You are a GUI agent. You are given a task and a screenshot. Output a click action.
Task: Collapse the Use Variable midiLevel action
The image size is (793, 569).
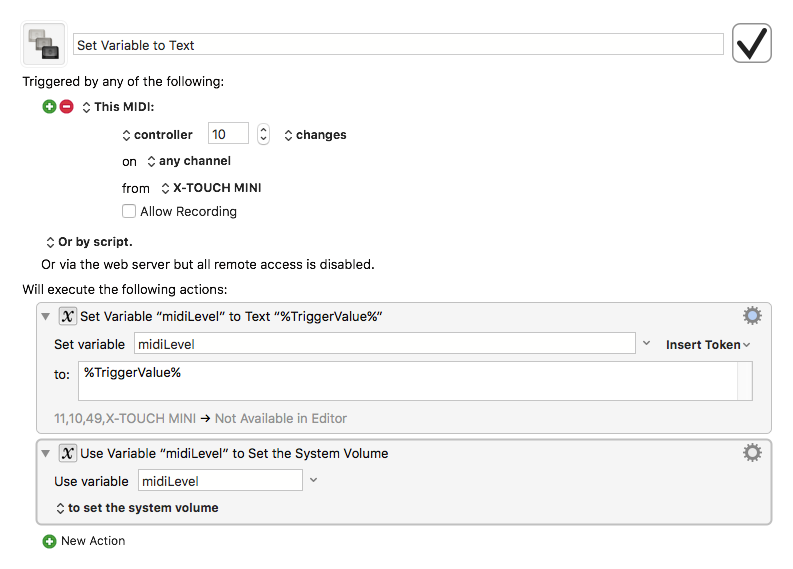[x=45, y=453]
